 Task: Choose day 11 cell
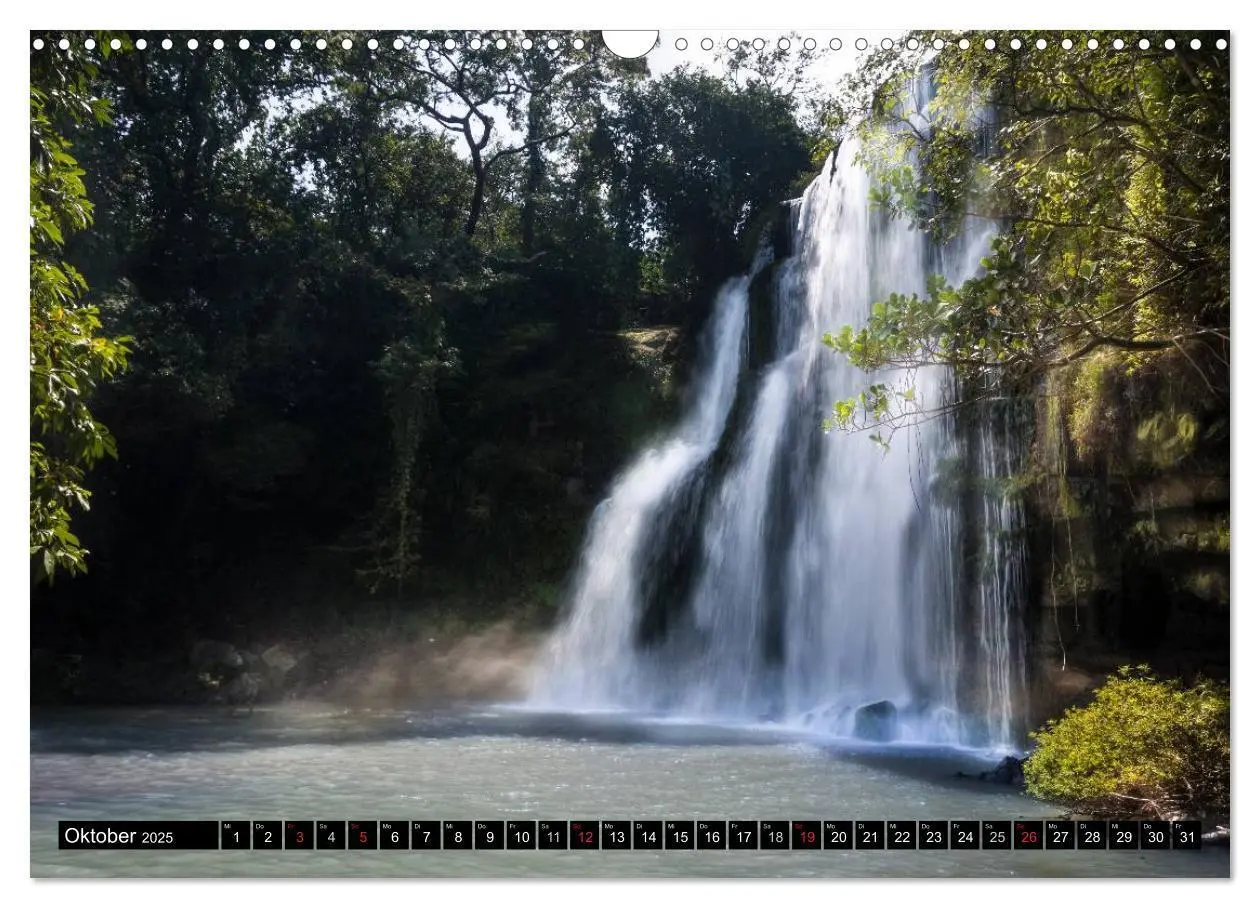click(x=553, y=836)
